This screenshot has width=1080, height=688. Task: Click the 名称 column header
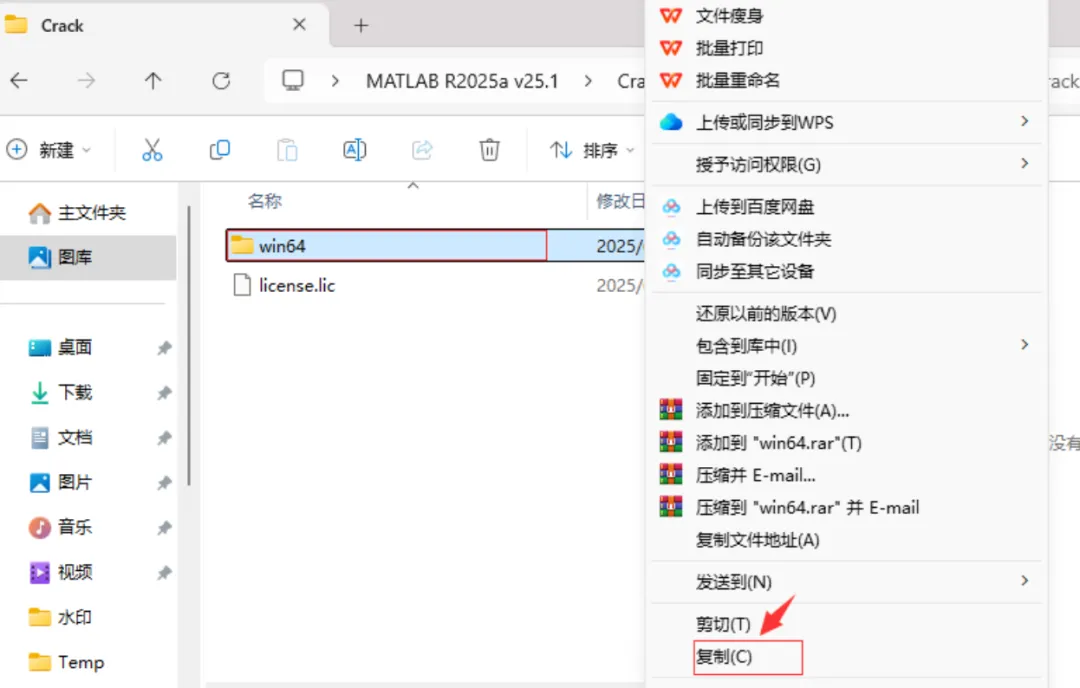click(264, 201)
